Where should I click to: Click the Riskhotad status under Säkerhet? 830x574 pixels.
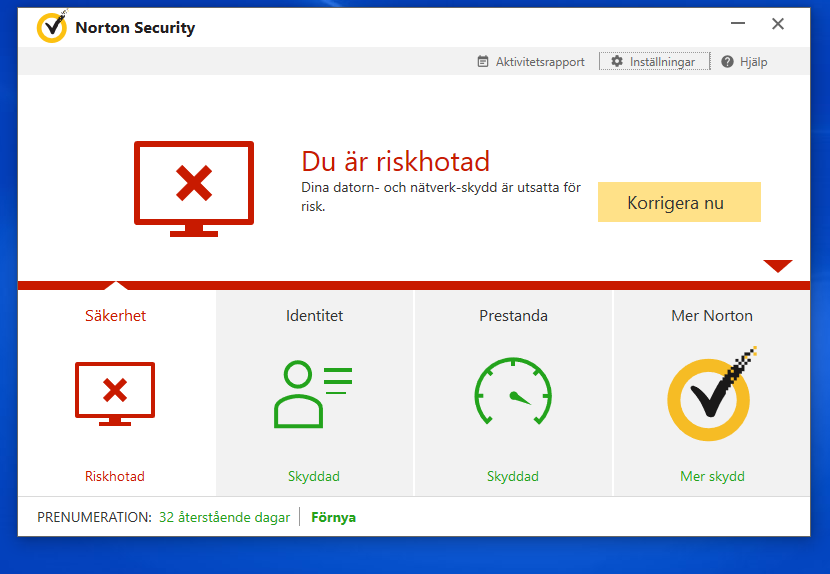(115, 476)
